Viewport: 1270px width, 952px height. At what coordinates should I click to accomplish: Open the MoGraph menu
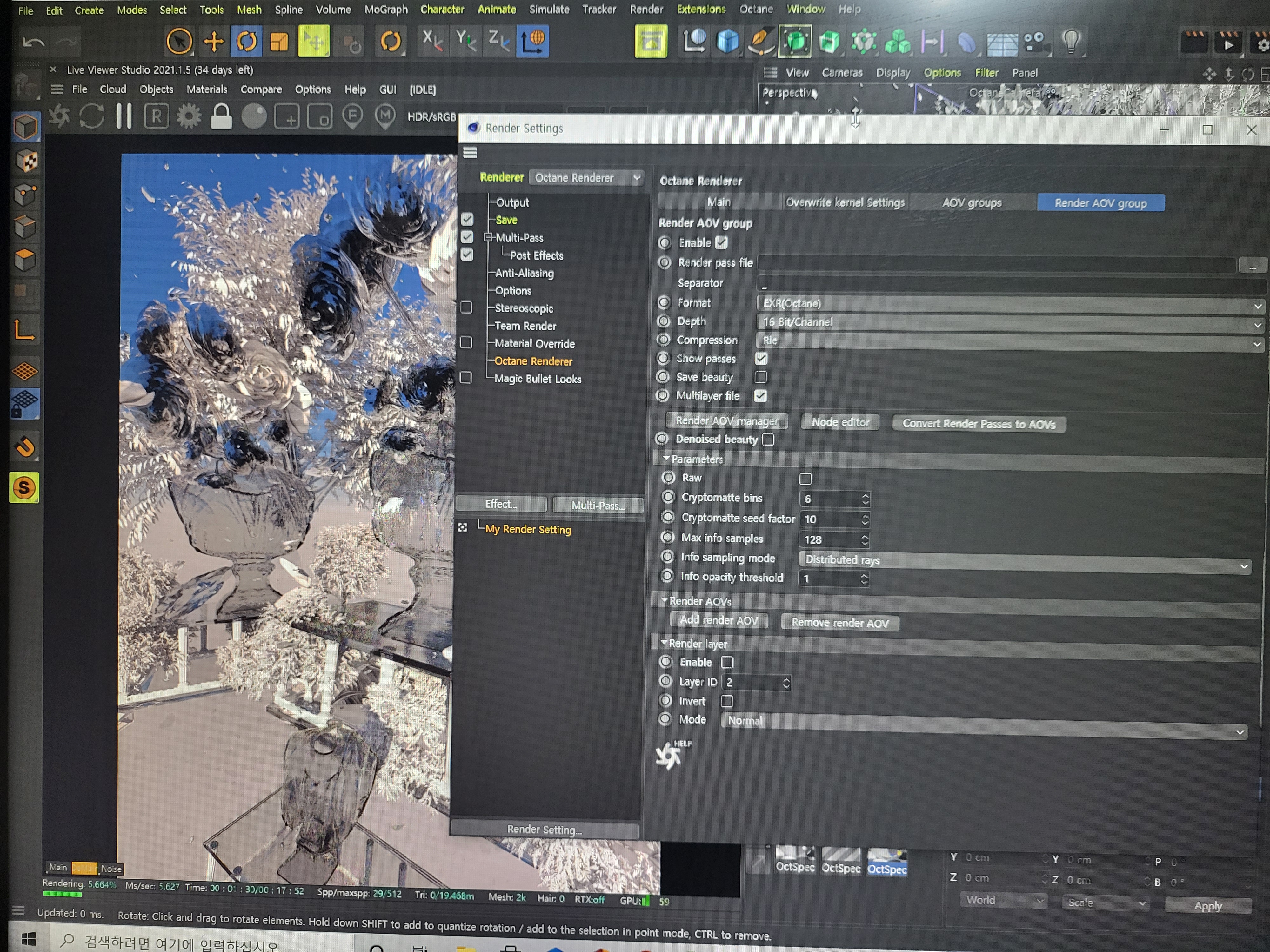(386, 9)
